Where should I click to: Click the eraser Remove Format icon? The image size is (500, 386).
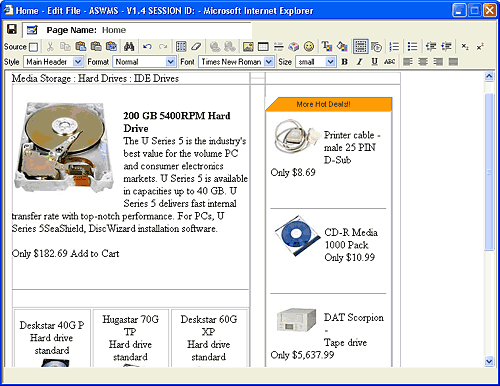tap(196, 46)
